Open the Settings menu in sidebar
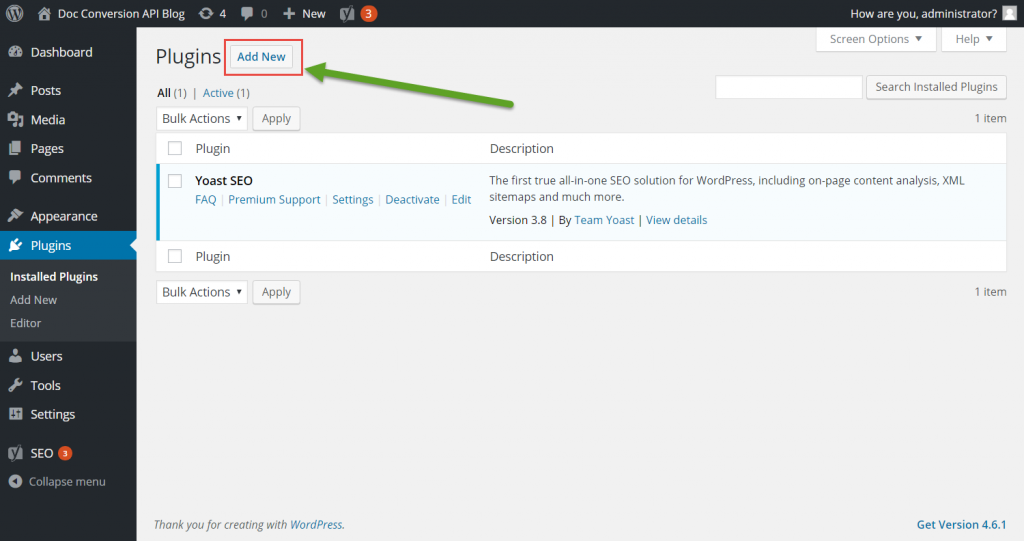1024x541 pixels. [x=53, y=414]
